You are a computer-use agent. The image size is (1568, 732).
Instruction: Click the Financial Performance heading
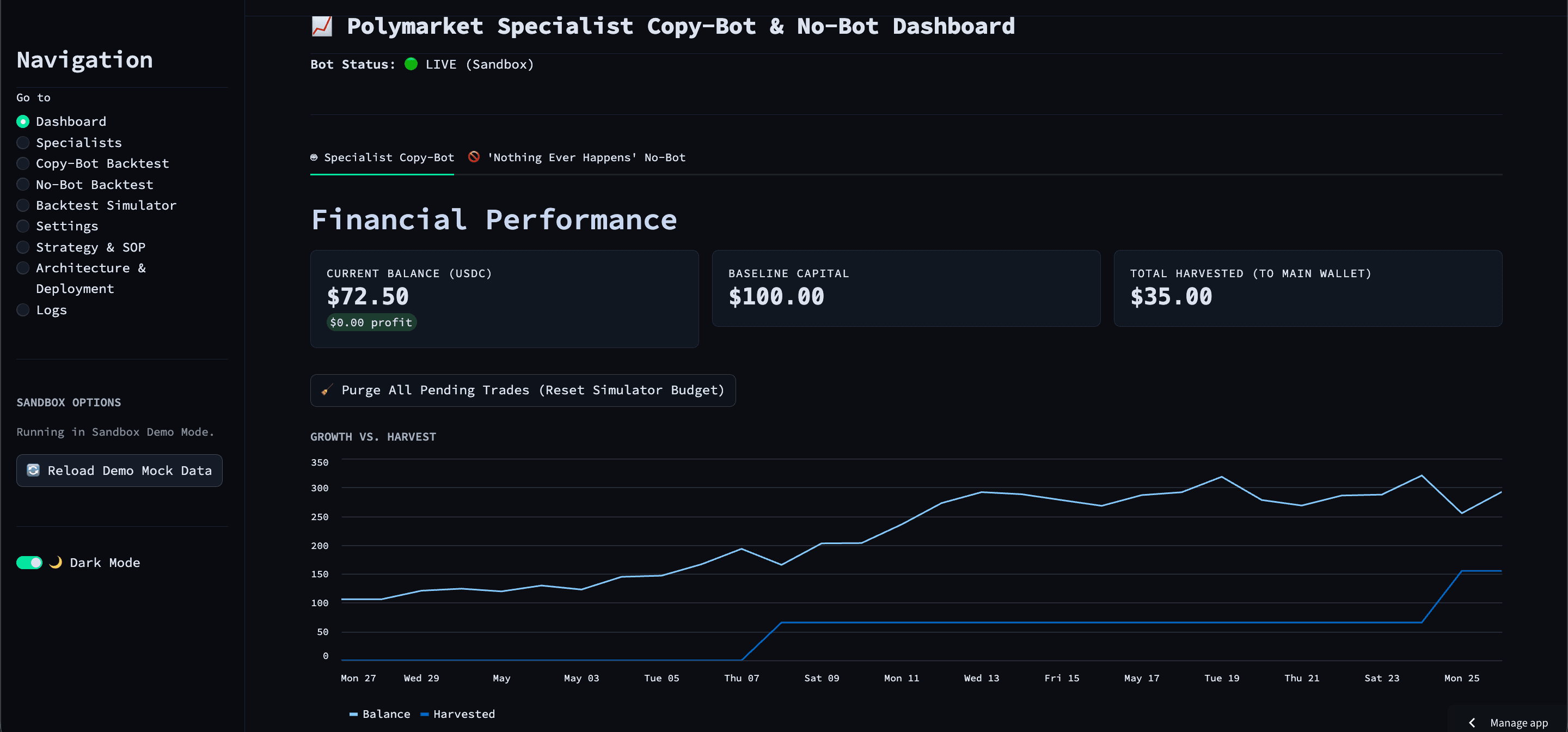[x=494, y=220]
